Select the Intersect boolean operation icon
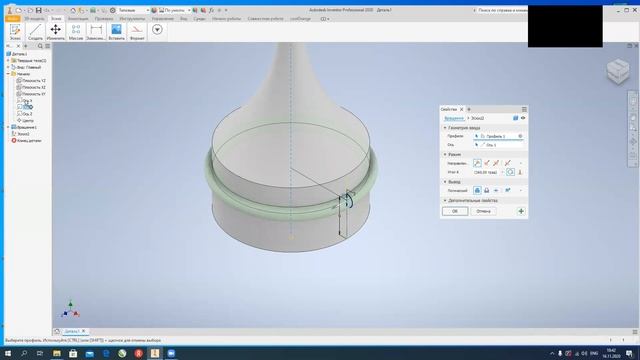Image resolution: width=640 pixels, height=360 pixels. point(496,190)
